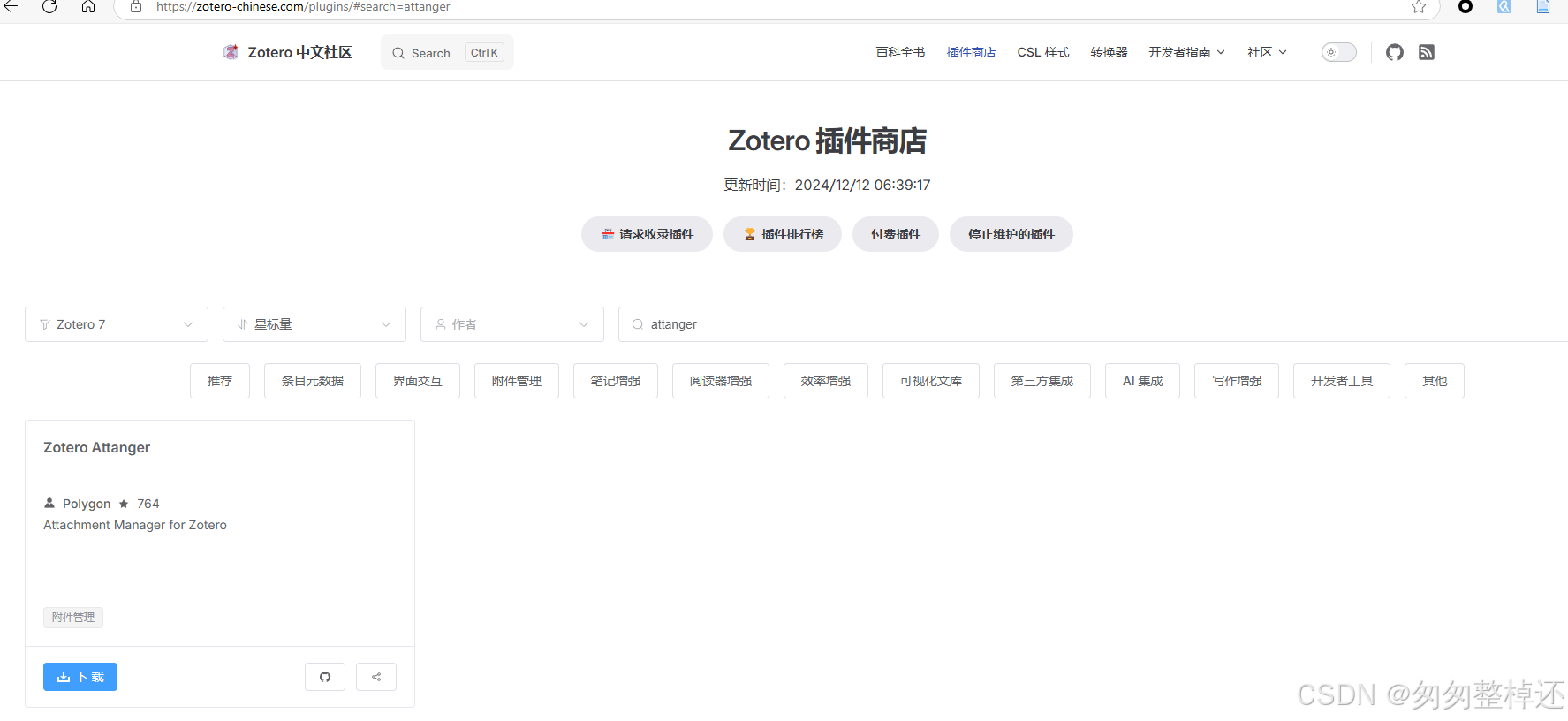Select the 笔记增强 category tag
1568x721 pixels.
616,381
